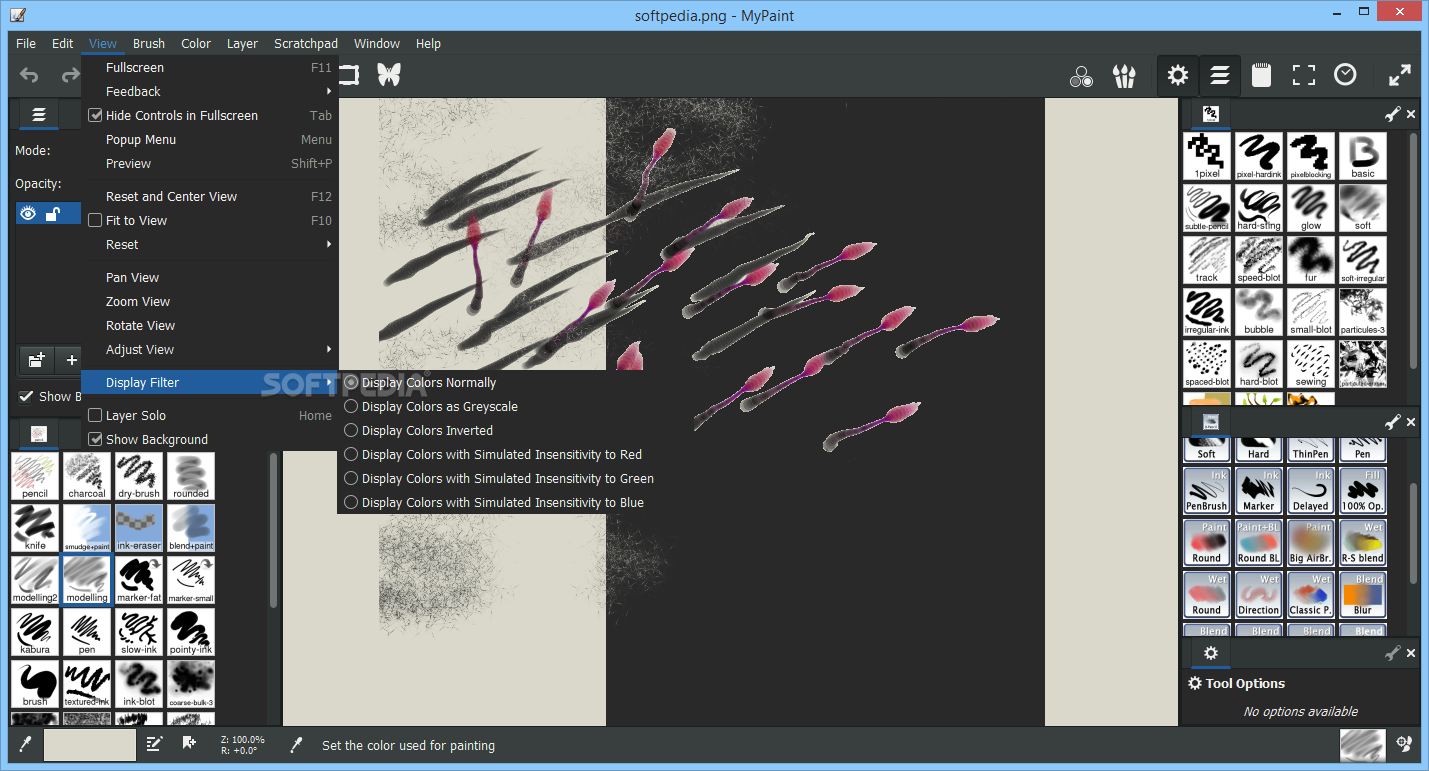1429x771 pixels.
Task: Click the current color swatch in status bar
Action: [90, 745]
